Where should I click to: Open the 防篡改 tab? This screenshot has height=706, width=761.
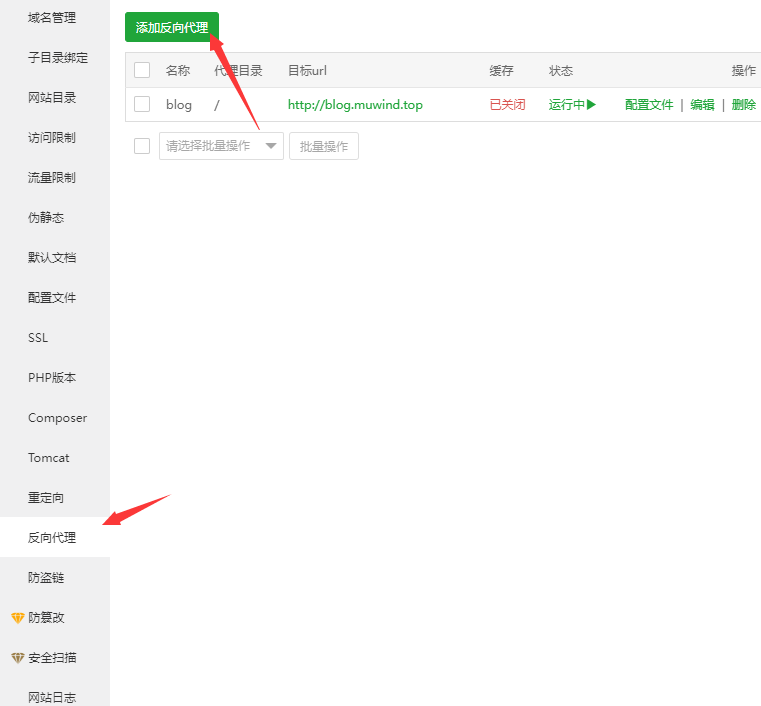coord(46,618)
